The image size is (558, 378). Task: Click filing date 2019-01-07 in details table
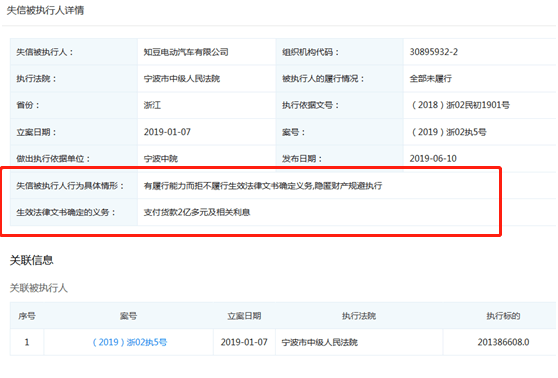[x=167, y=132]
